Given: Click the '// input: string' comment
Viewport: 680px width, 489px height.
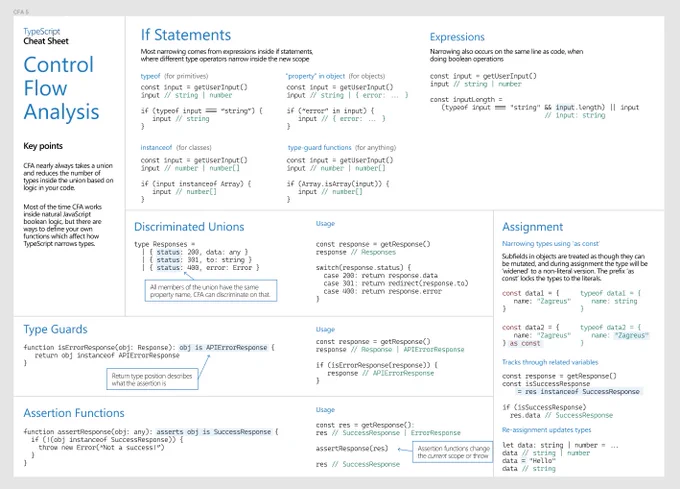Looking at the screenshot, I should coord(575,115).
